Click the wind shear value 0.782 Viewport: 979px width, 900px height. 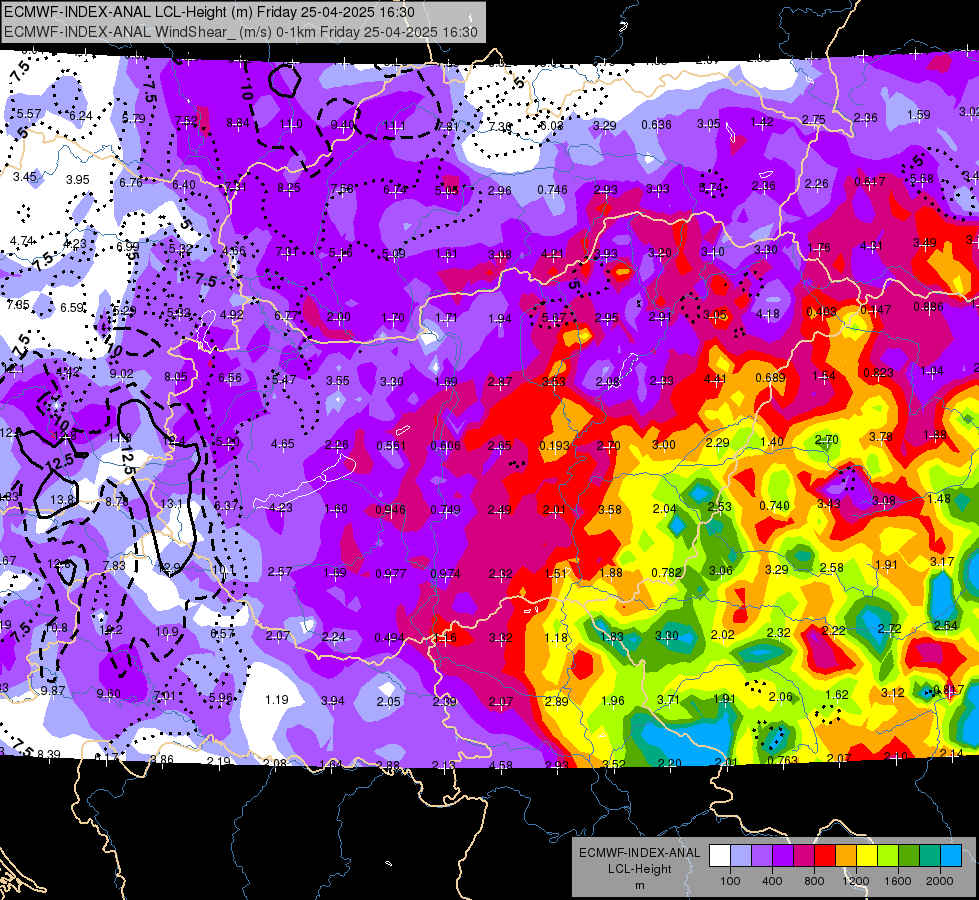(x=666, y=573)
